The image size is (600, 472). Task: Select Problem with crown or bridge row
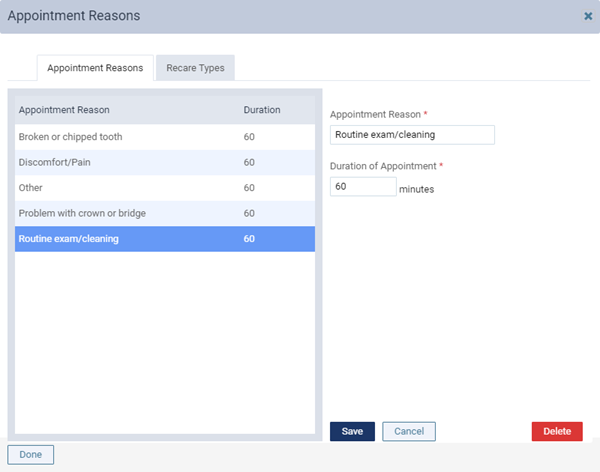(x=165, y=213)
